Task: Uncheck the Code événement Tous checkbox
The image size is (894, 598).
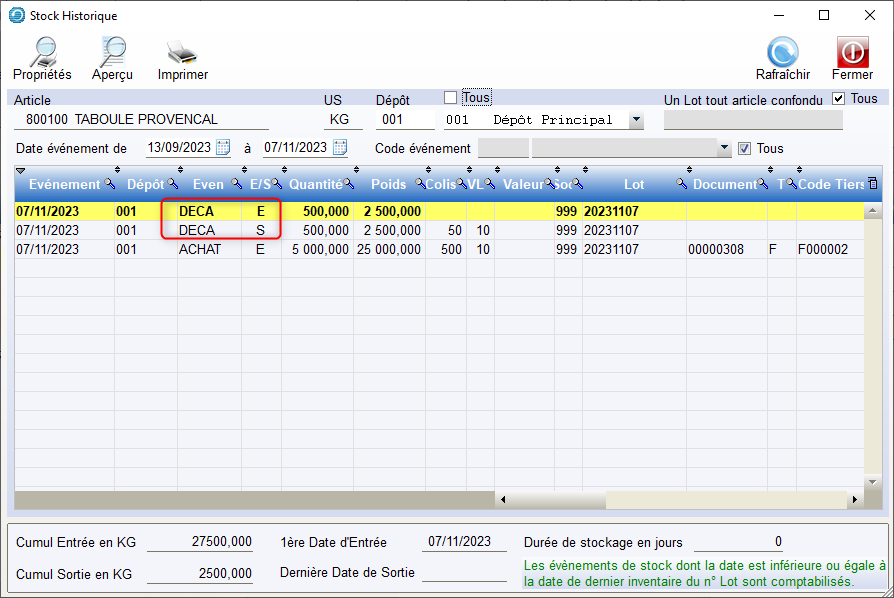Action: [x=743, y=148]
